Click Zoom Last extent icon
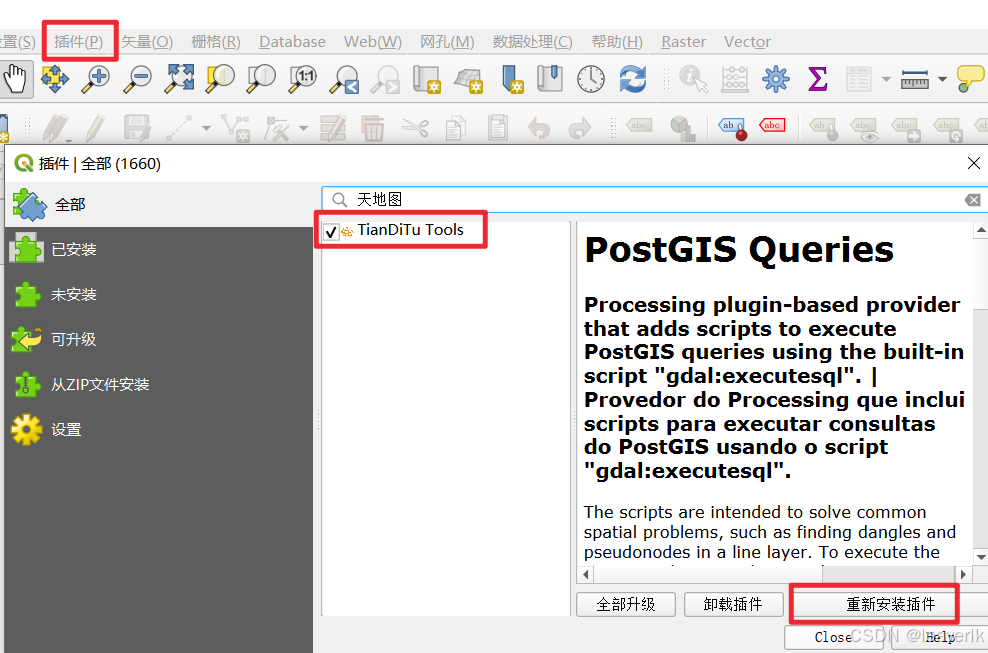The height and width of the screenshot is (653, 988). tap(344, 79)
